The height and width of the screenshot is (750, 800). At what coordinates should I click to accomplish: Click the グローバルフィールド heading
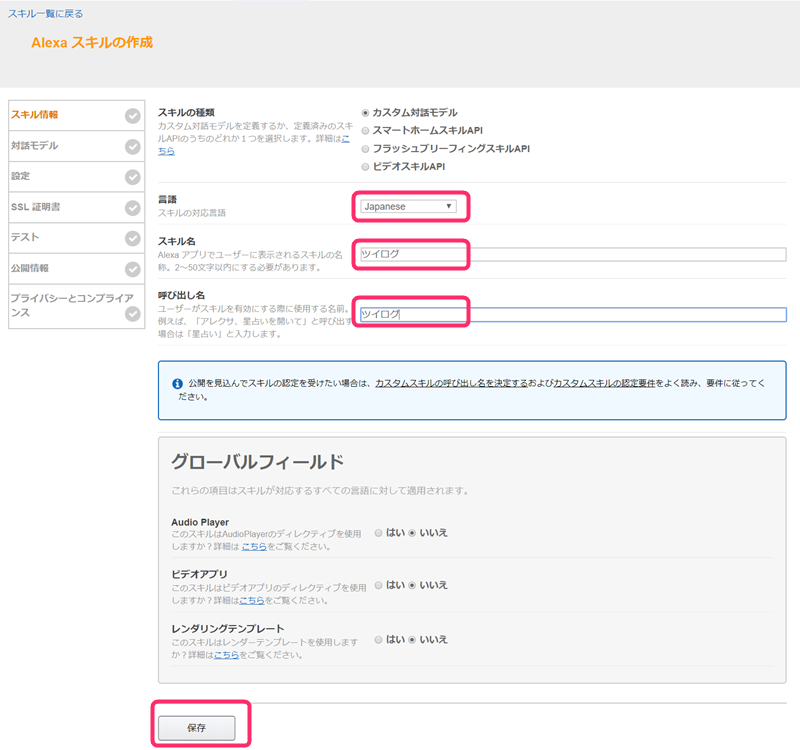(258, 462)
